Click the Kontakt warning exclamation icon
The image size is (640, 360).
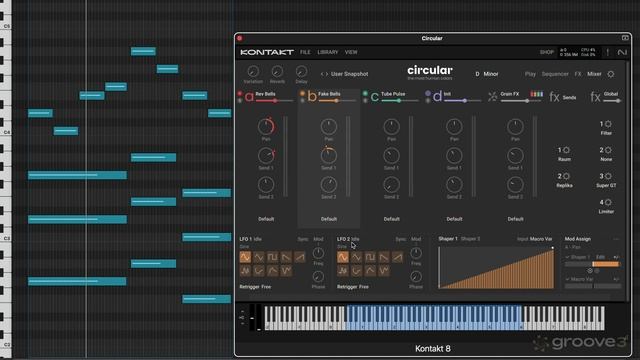tap(607, 52)
